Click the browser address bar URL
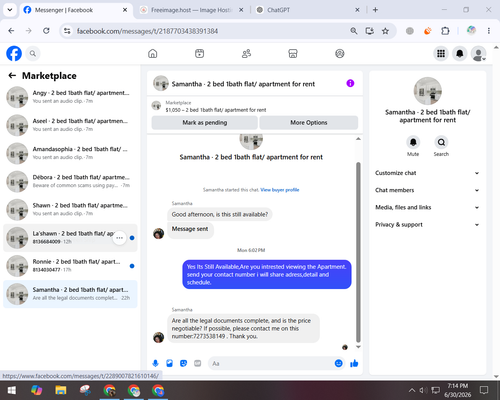The image size is (500, 400). coord(147,31)
